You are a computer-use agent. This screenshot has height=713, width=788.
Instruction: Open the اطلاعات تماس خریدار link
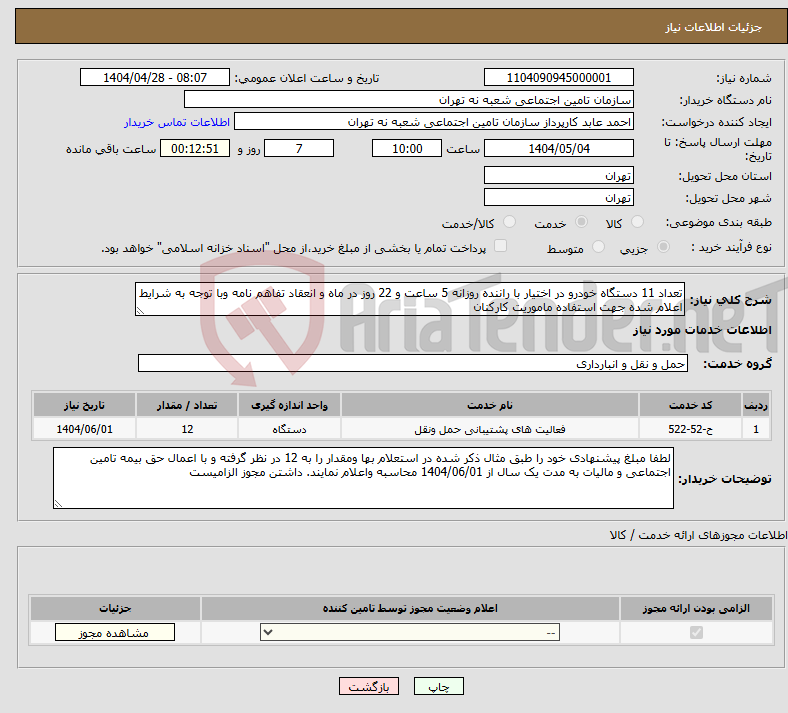click(x=177, y=122)
